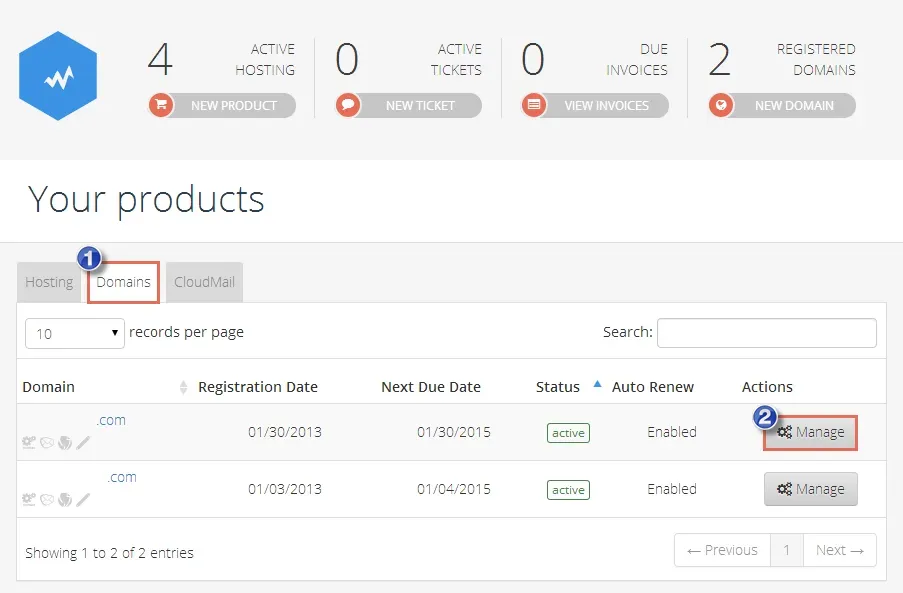The image size is (903, 593).
Task: Select the CloudMail tab
Action: click(x=204, y=282)
